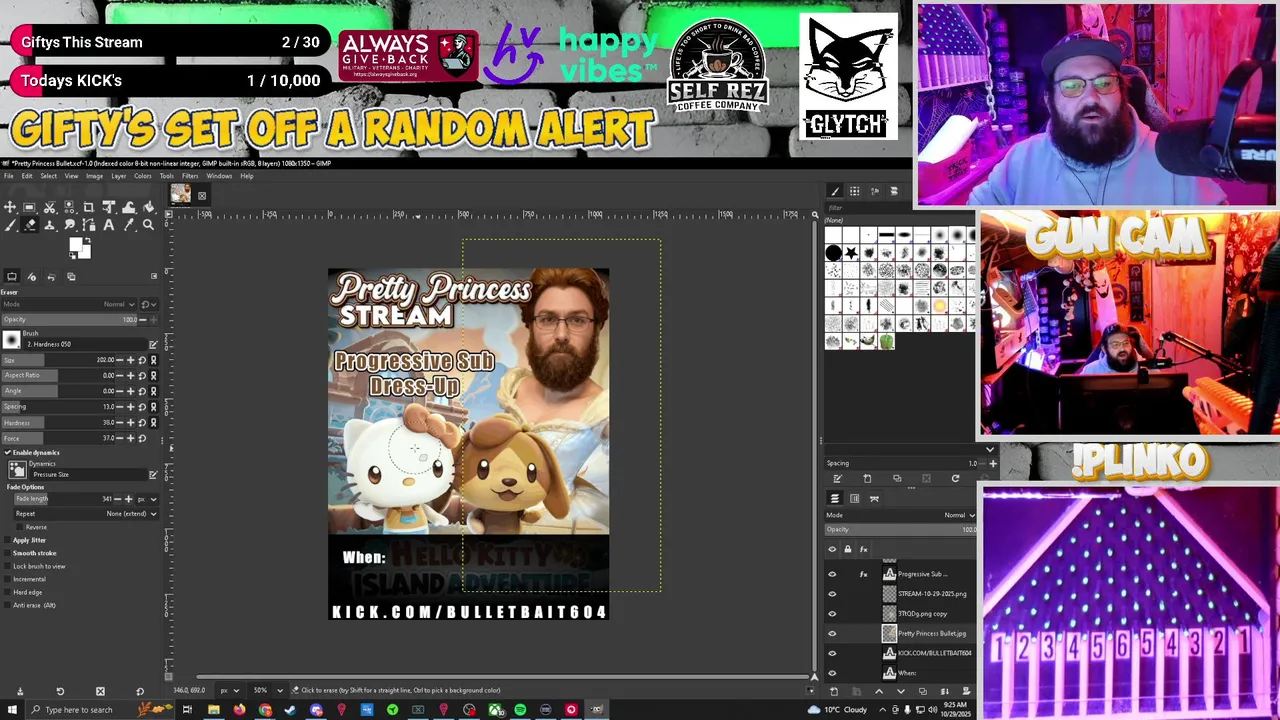Select the Color Picker tool

click(x=129, y=225)
